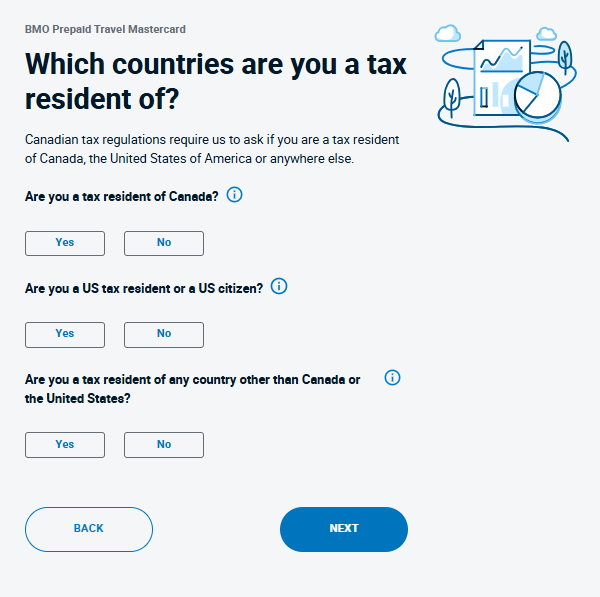Click the BMO Prepaid Travel Mastercard label
Viewport: 600px width, 597px height.
point(105,29)
